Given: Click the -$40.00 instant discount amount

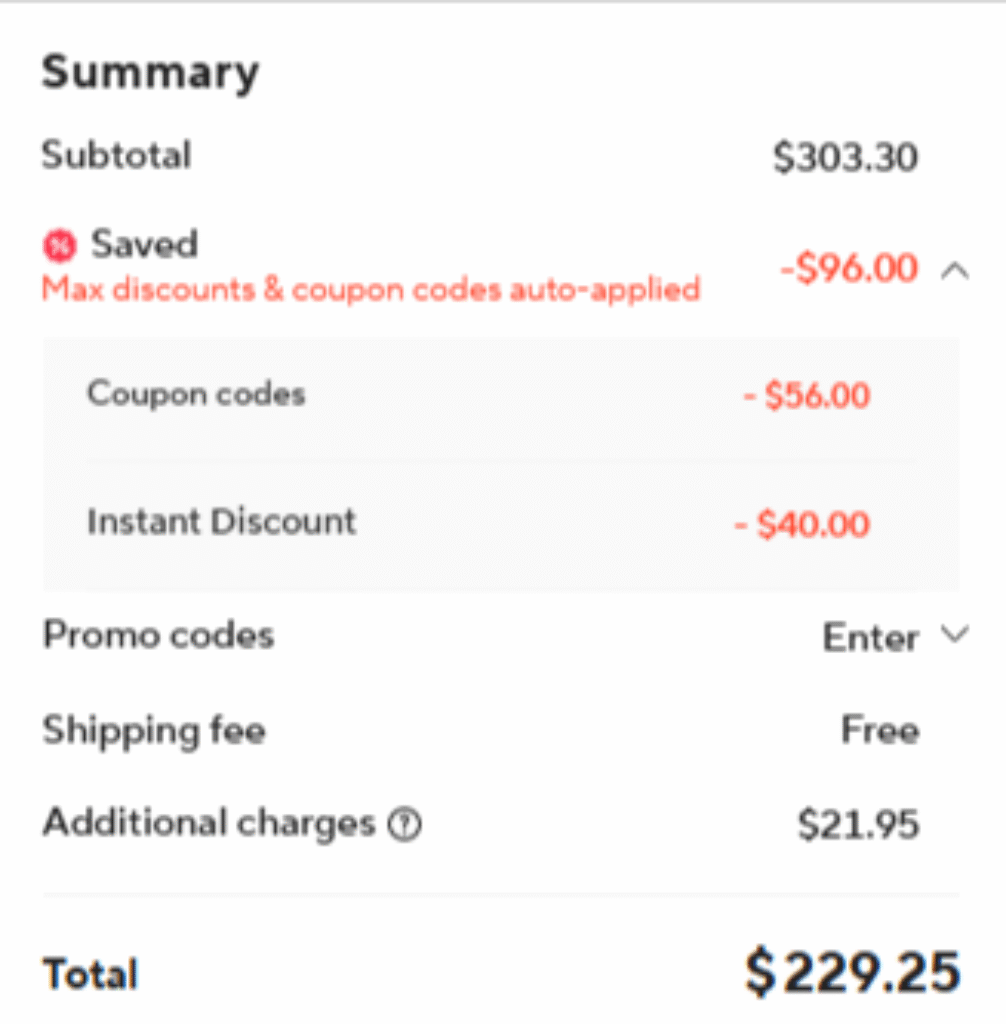Looking at the screenshot, I should (x=802, y=524).
